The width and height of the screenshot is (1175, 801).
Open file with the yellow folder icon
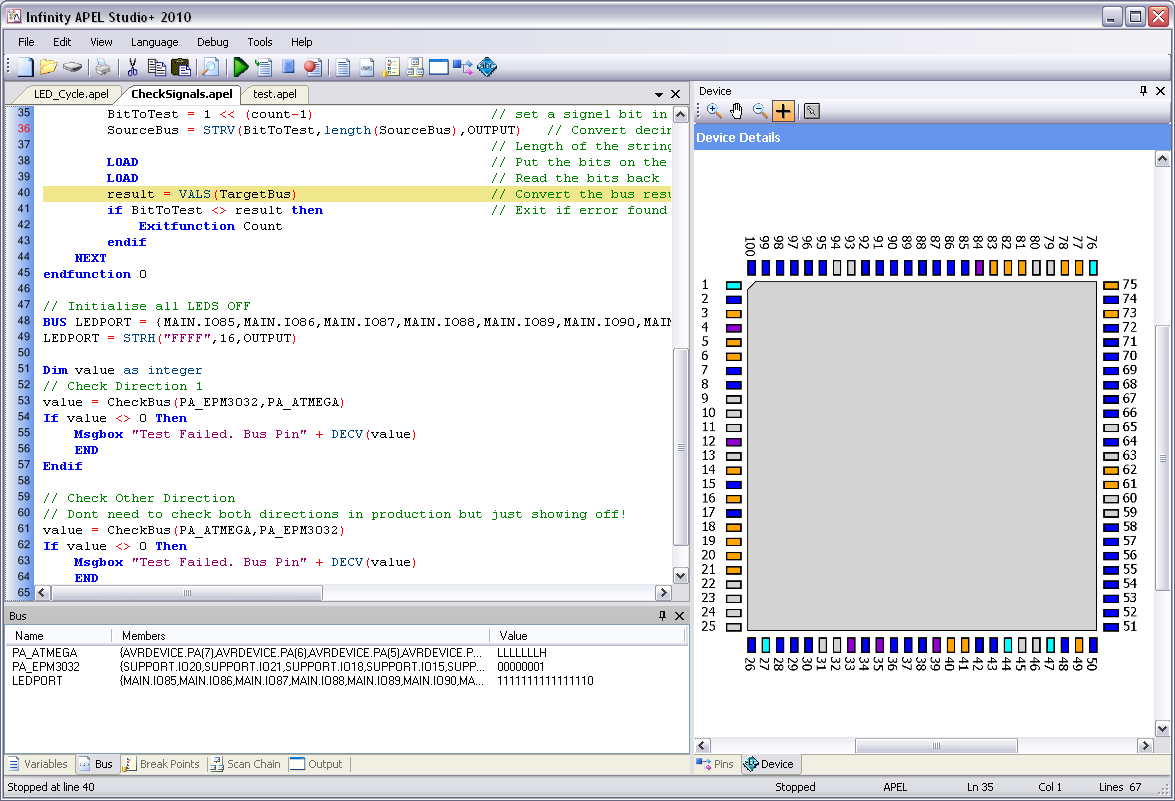(47, 67)
